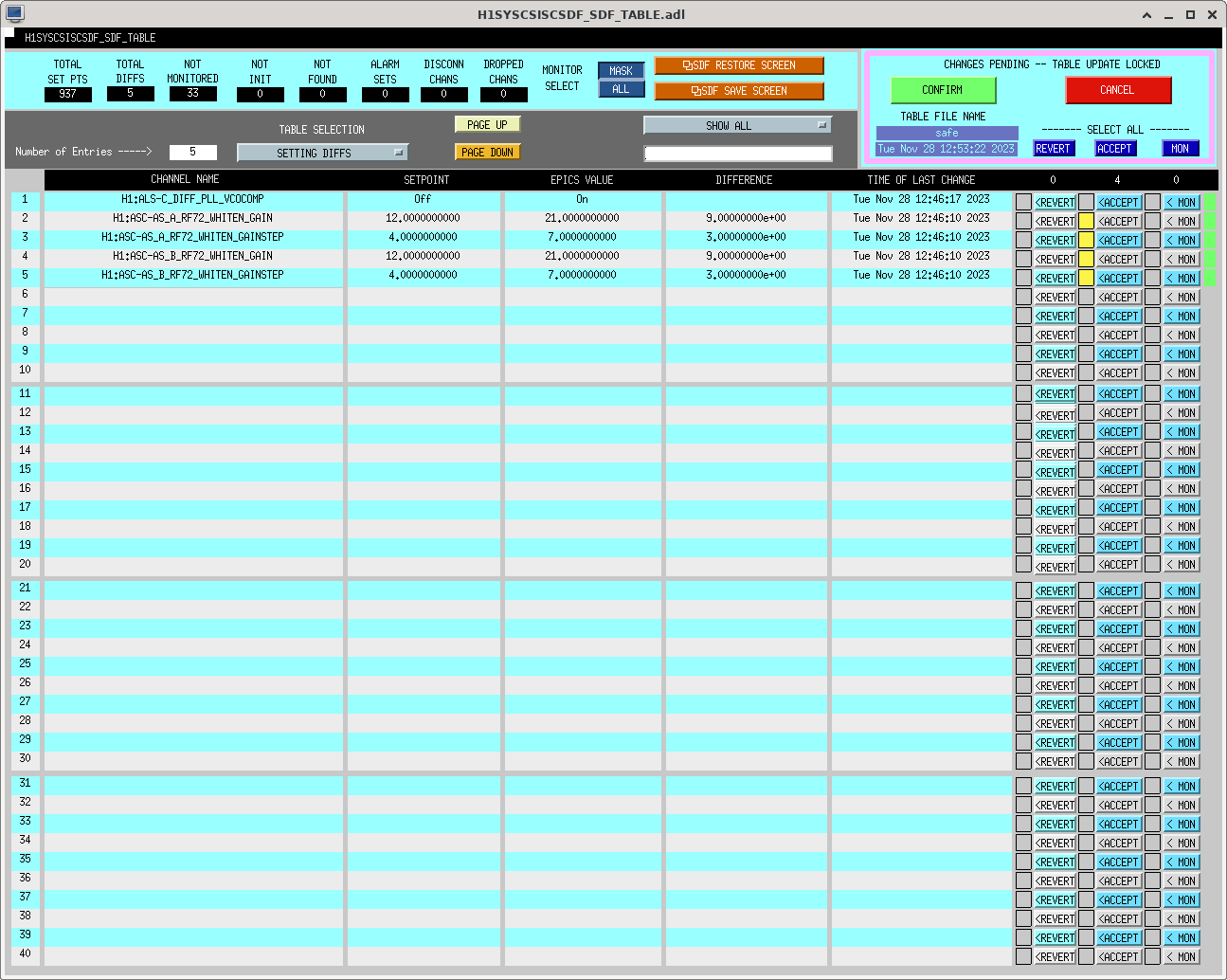1227x980 pixels.
Task: Click the 7.0000000000 EPICS value in row 3
Action: (x=582, y=237)
